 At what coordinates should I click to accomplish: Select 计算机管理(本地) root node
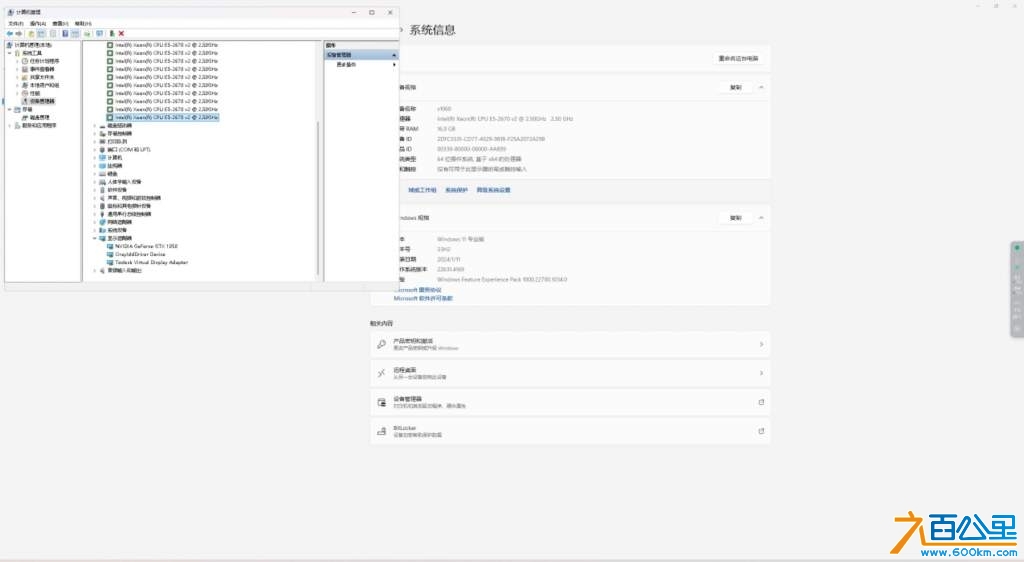click(x=33, y=45)
